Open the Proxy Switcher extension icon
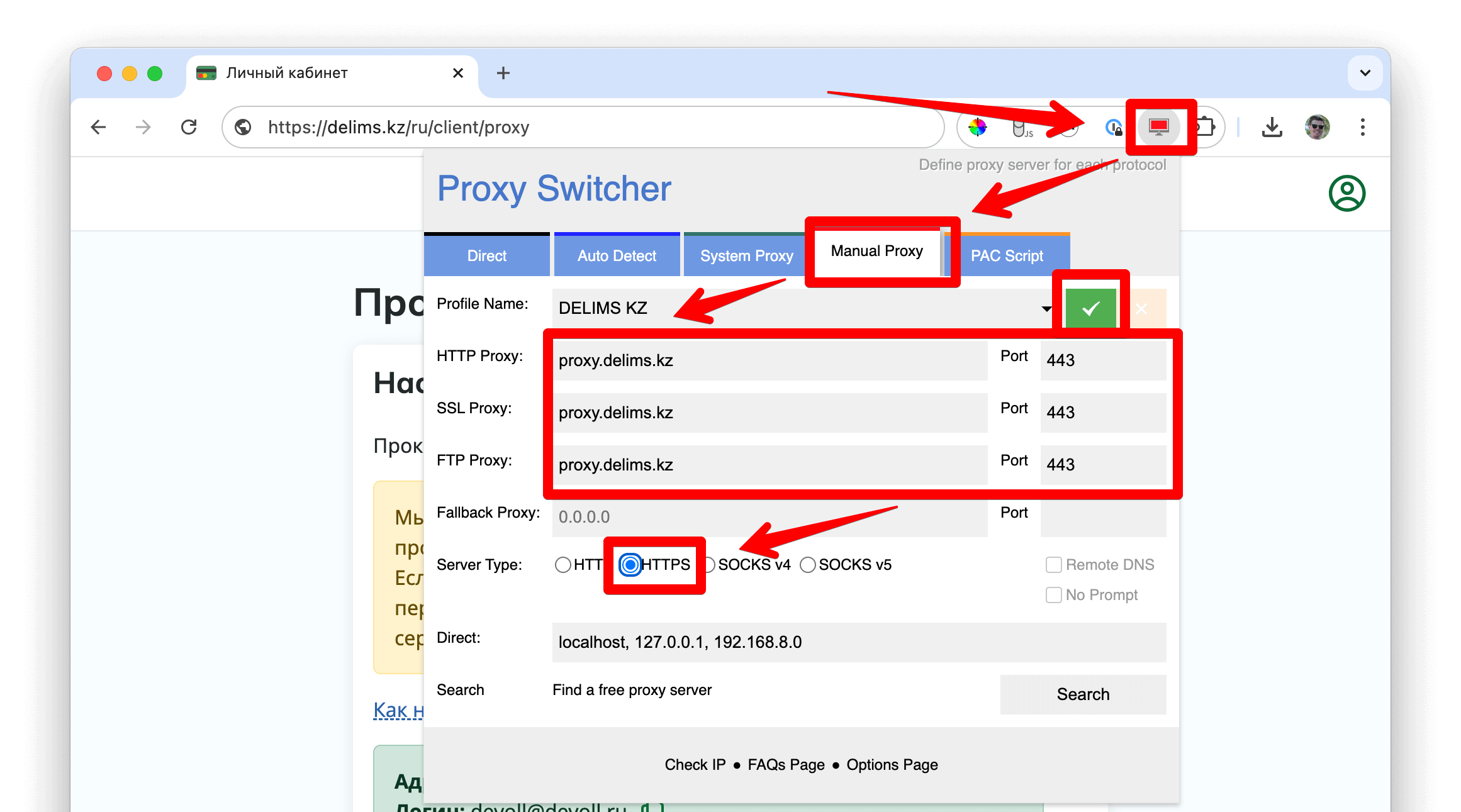 (1158, 127)
